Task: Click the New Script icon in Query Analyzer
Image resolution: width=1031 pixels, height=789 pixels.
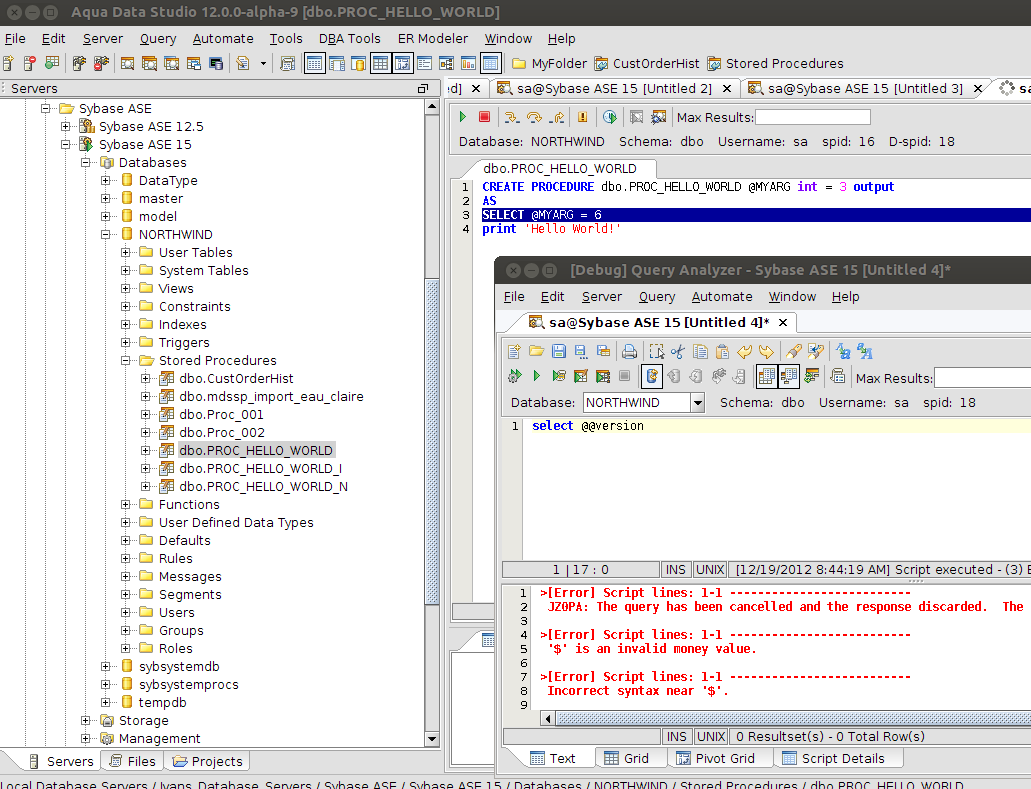Action: [514, 352]
